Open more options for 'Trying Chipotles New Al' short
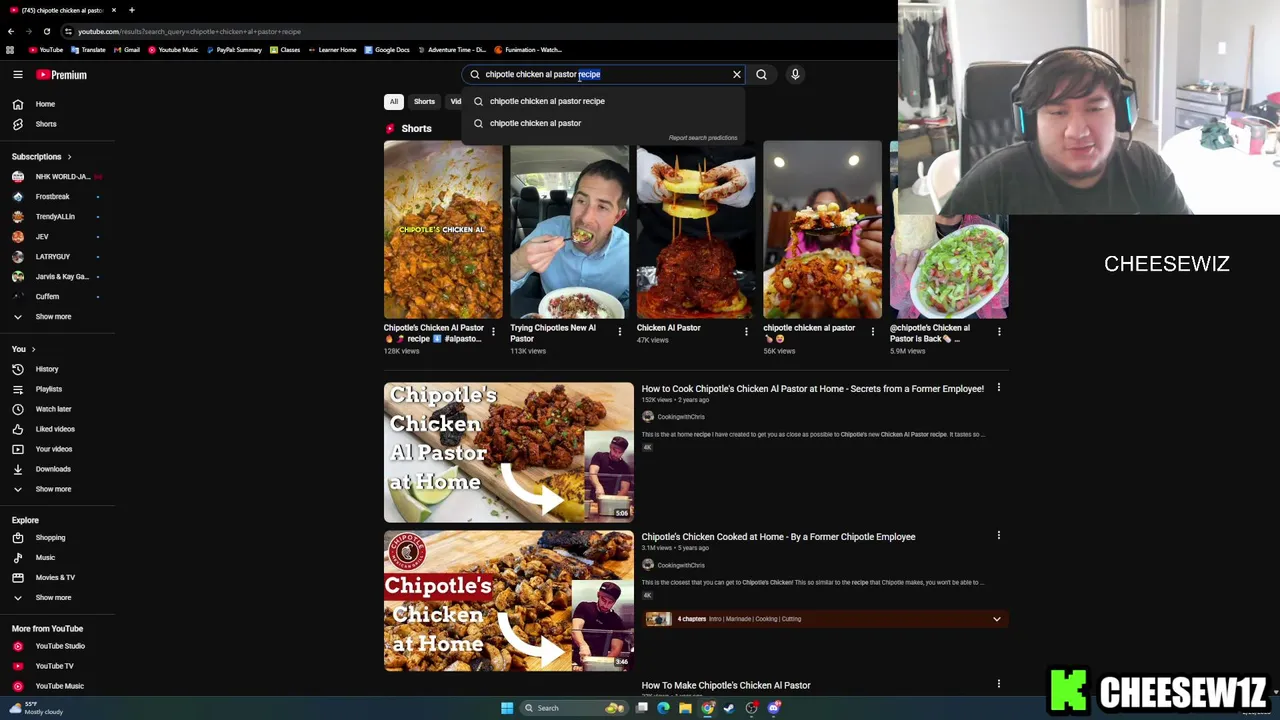1280x720 pixels. (619, 332)
